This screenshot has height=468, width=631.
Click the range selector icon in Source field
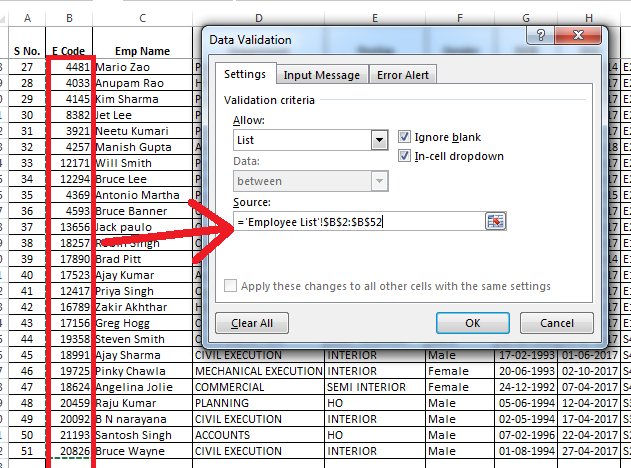coord(495,221)
